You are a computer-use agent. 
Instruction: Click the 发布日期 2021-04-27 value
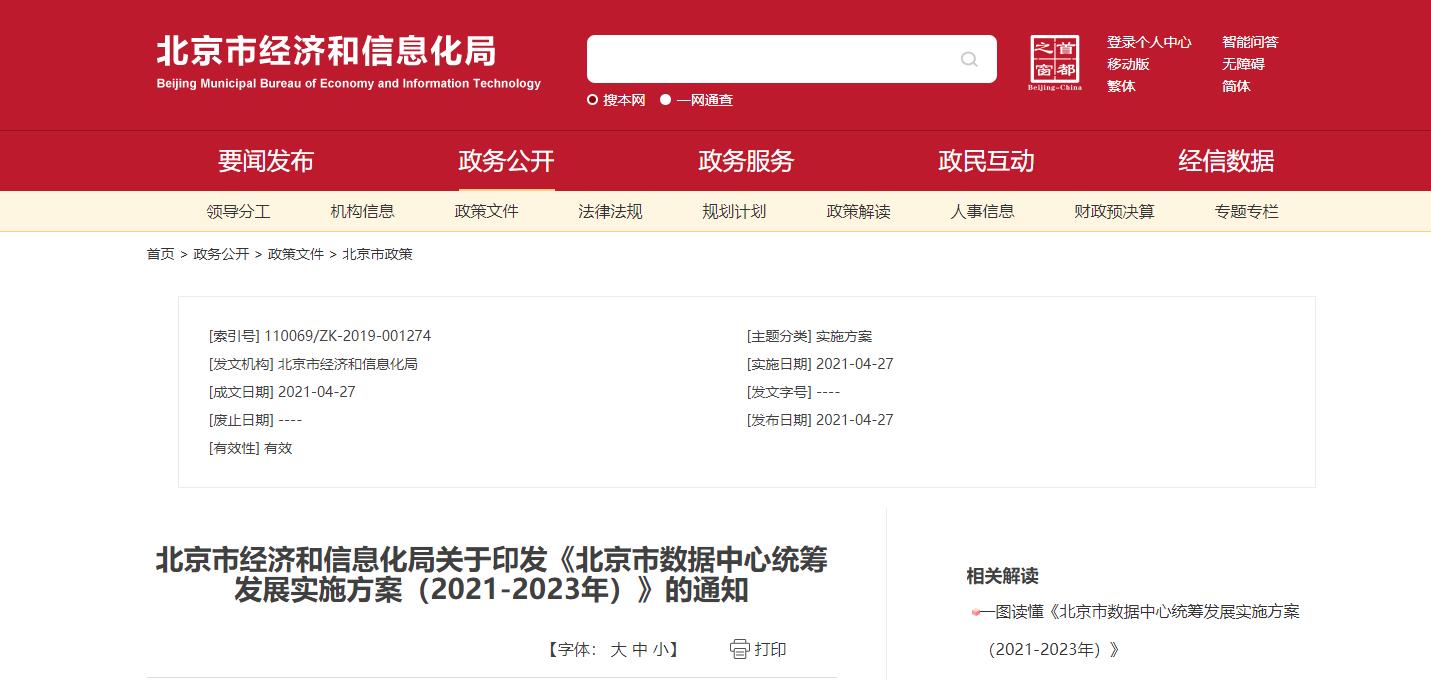pyautogui.click(x=854, y=420)
